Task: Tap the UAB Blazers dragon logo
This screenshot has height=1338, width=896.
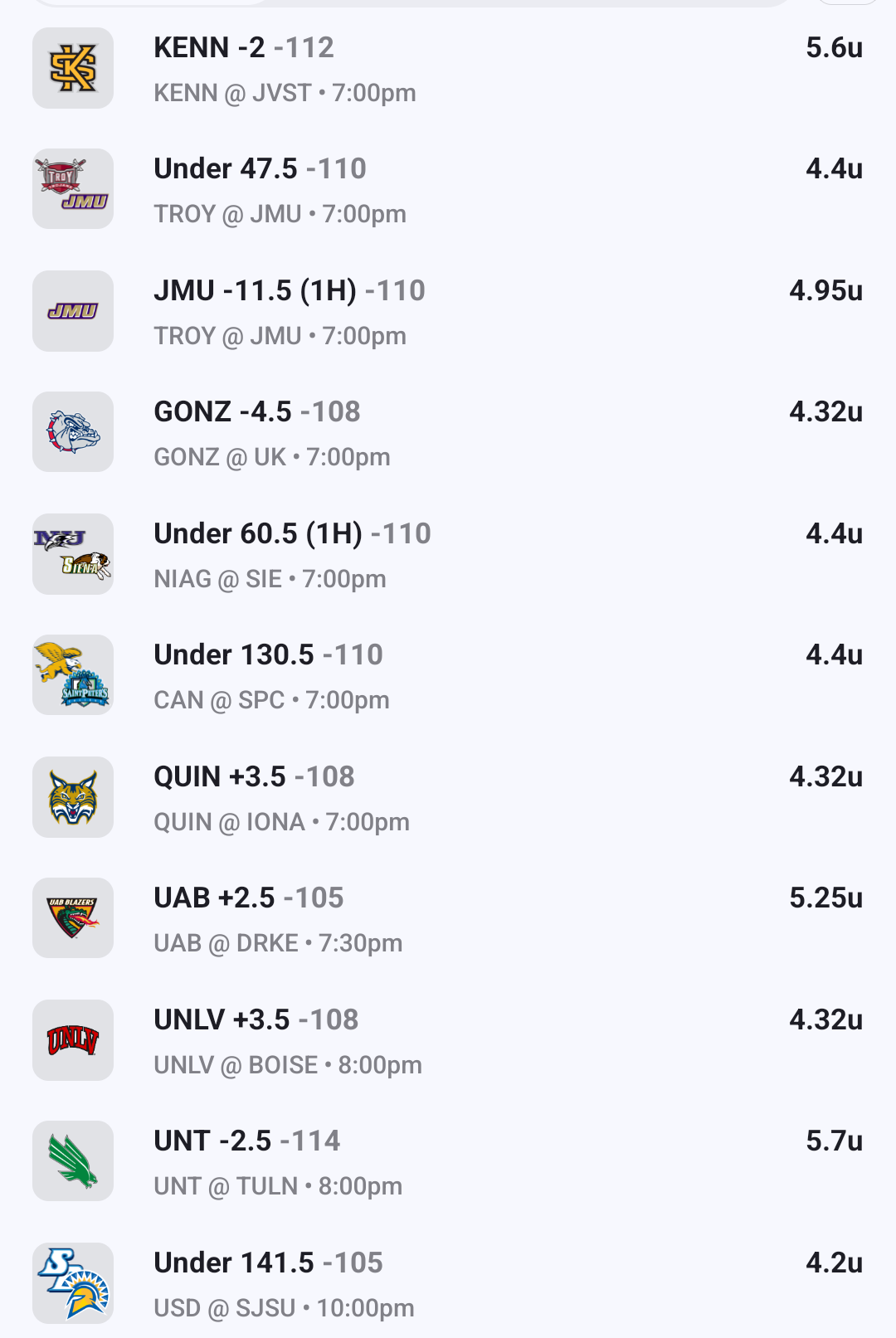Action: pos(73,918)
